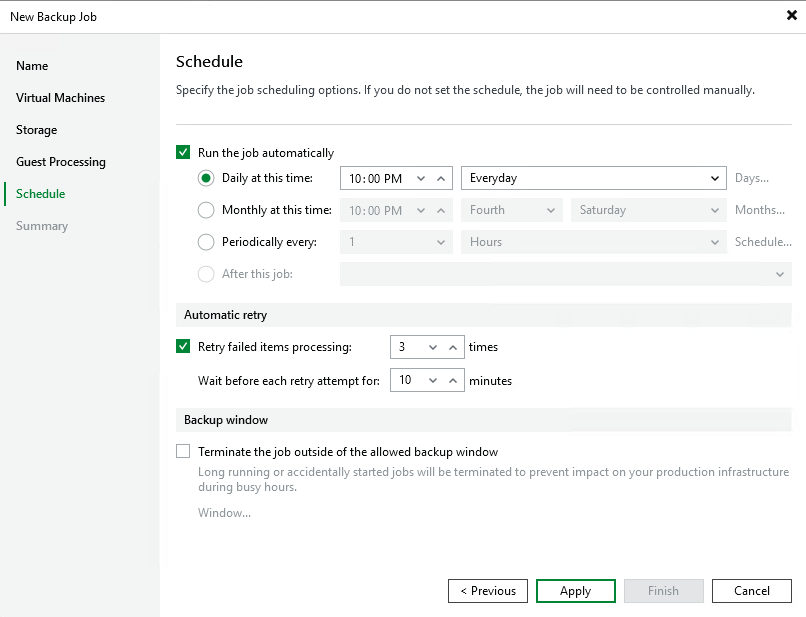Image resolution: width=806 pixels, height=617 pixels.
Task: Uncheck Retry failed items processing
Action: tap(183, 347)
